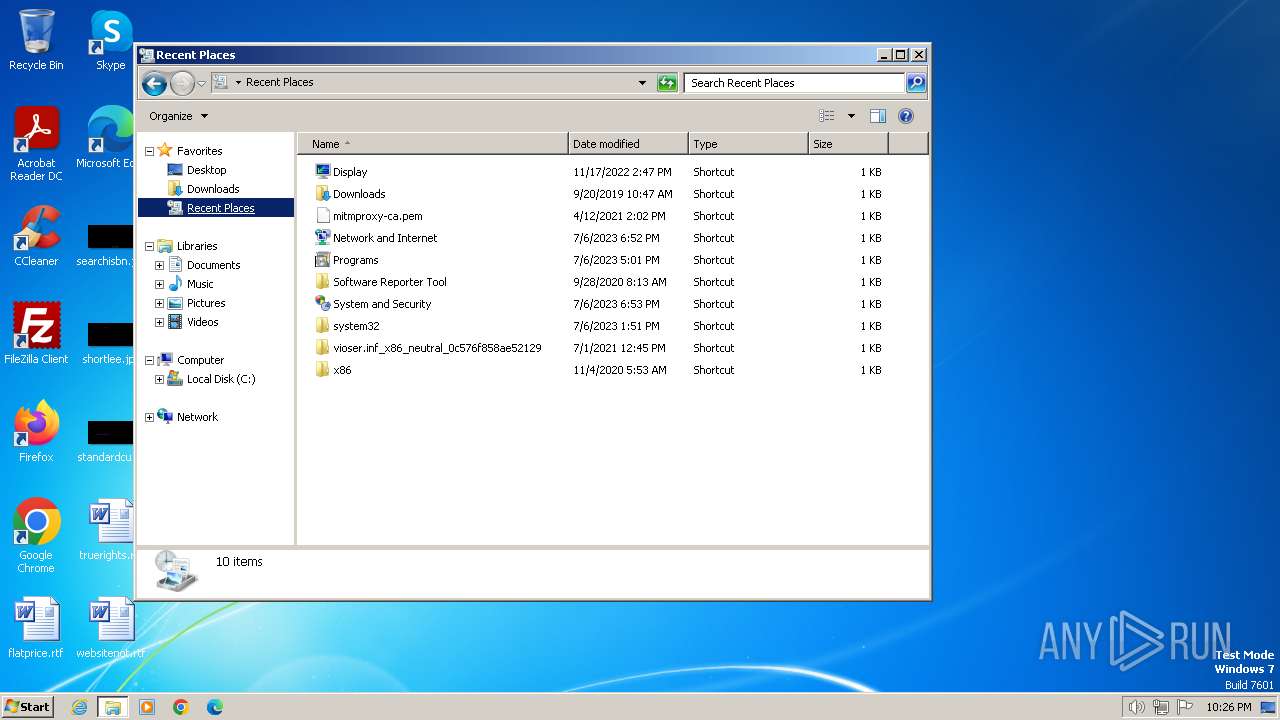The height and width of the screenshot is (720, 1280).
Task: Sort by the Name column header
Action: [432, 144]
